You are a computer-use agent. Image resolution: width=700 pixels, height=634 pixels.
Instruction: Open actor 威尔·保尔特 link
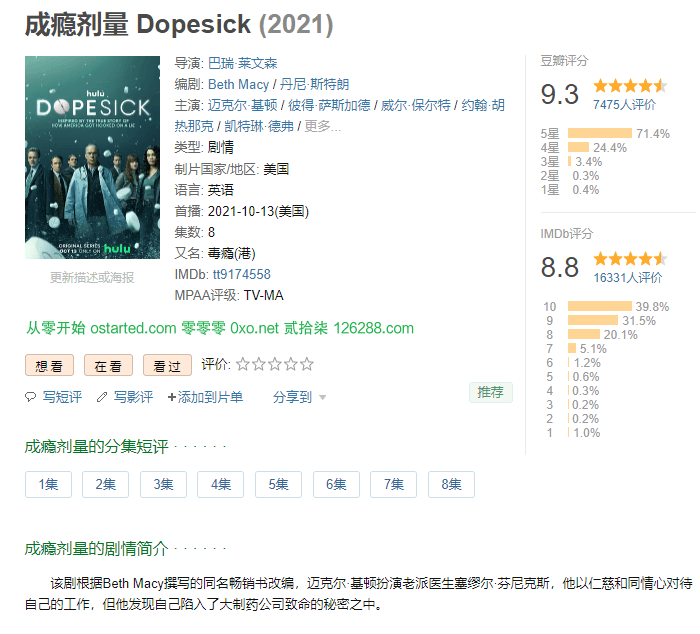(x=416, y=105)
